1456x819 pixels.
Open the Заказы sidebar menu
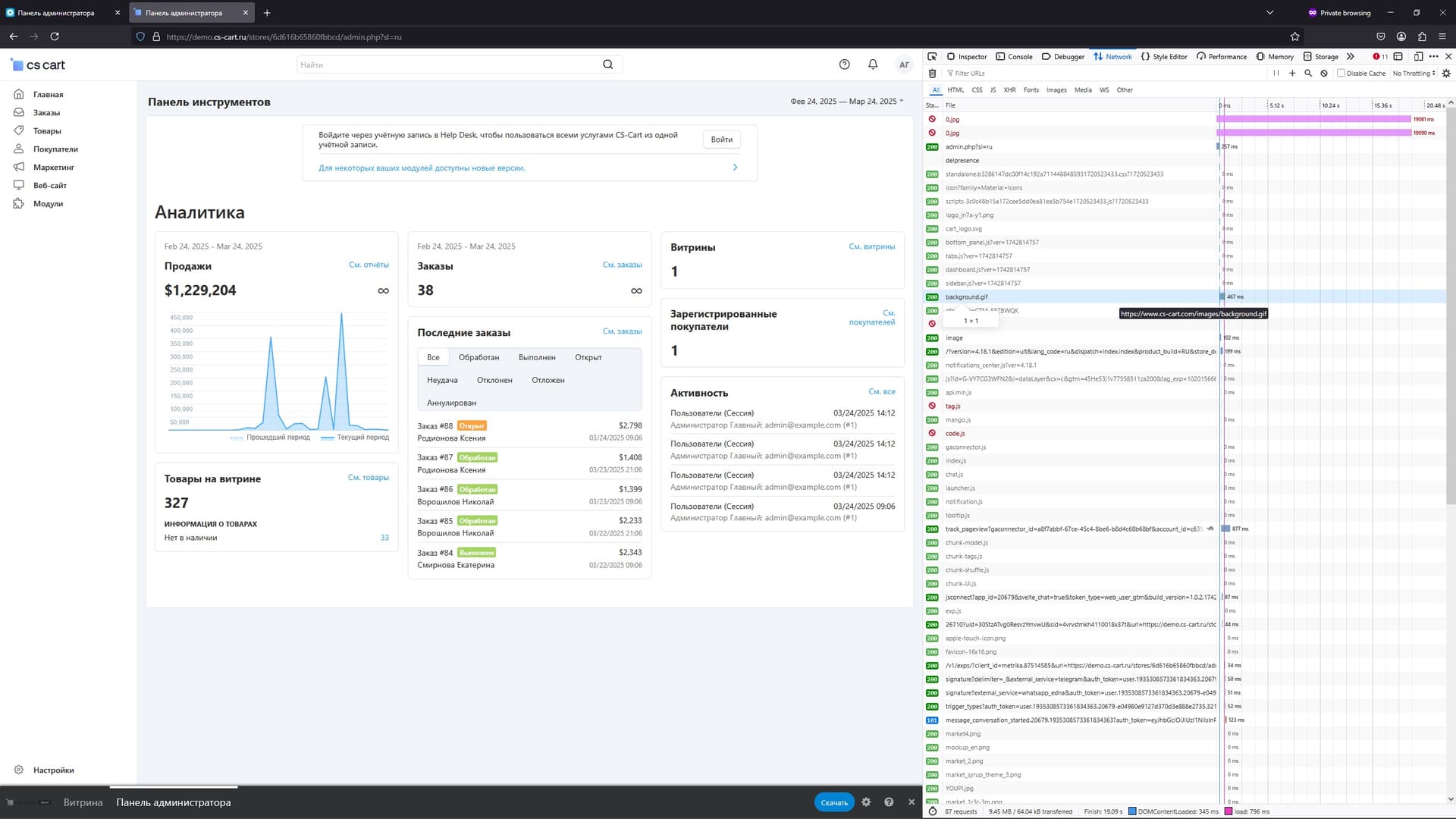coord(46,113)
